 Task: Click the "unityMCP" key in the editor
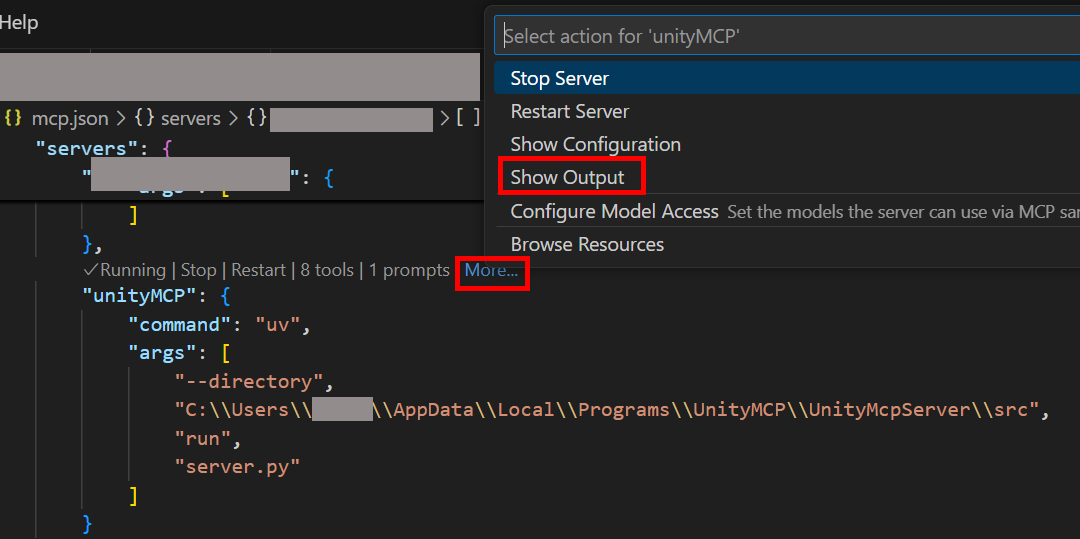click(144, 297)
